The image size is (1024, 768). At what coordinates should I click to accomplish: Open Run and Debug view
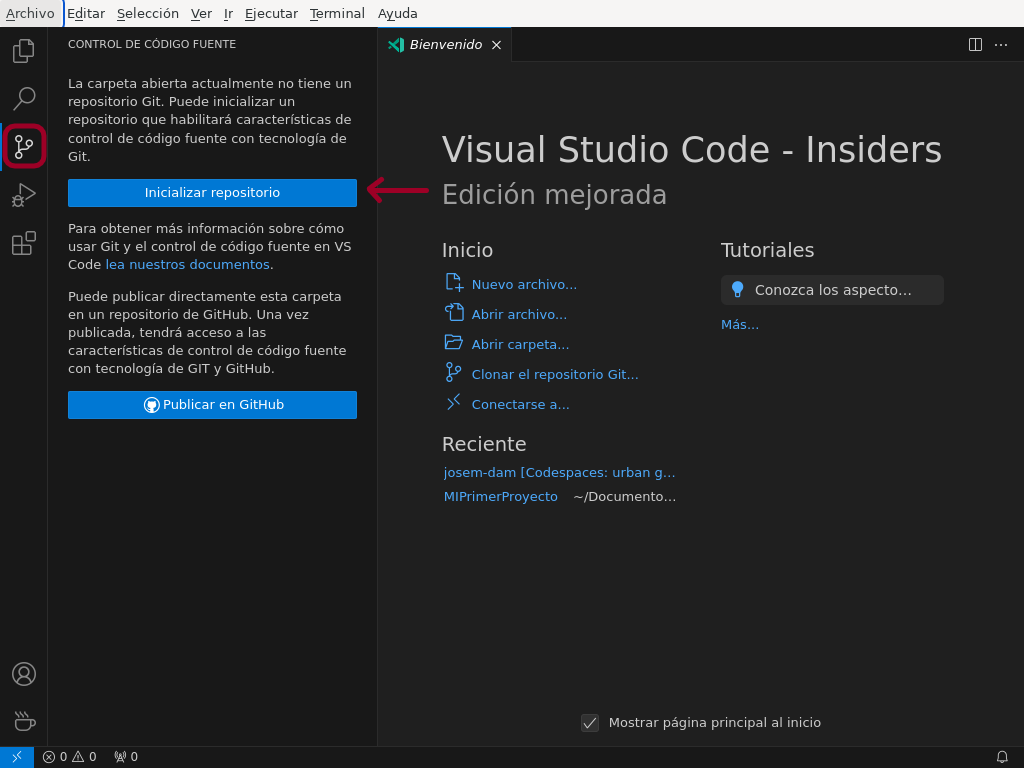pyautogui.click(x=24, y=195)
